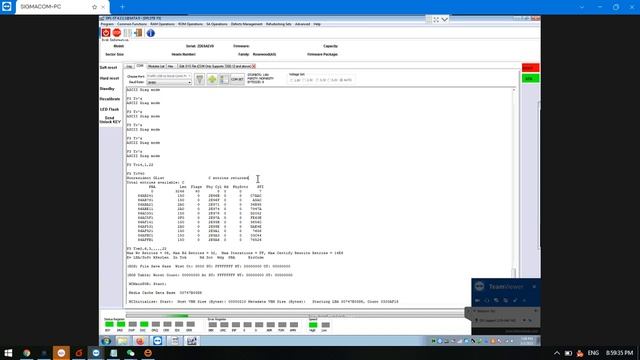Show hidden system tray icons
The width and height of the screenshot is (640, 360).
click(557, 353)
